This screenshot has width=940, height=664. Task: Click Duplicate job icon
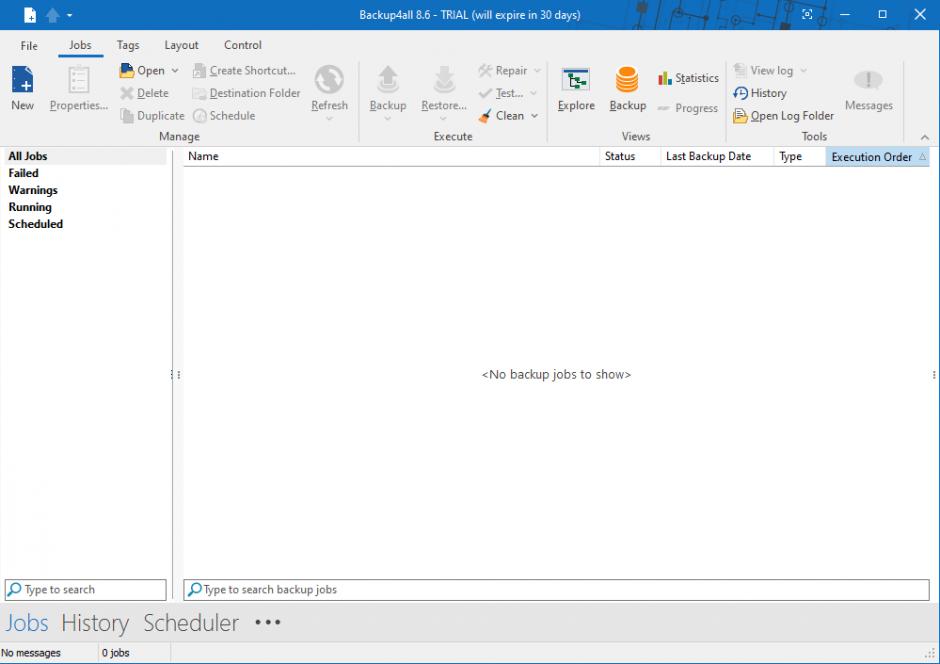(126, 116)
